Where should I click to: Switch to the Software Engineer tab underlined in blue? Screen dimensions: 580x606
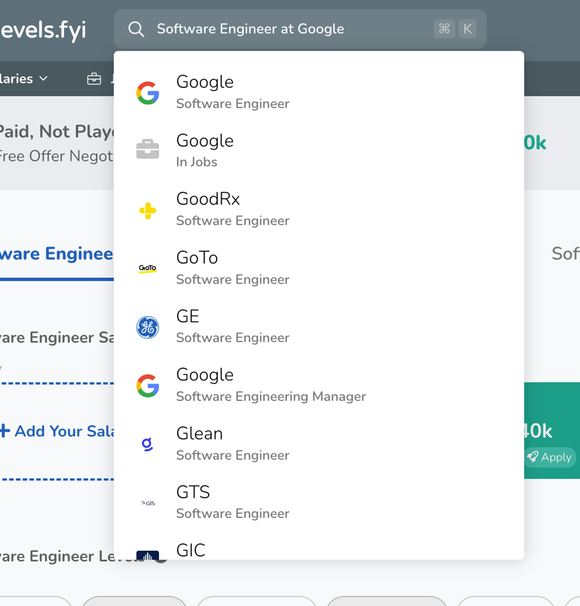click(56, 254)
